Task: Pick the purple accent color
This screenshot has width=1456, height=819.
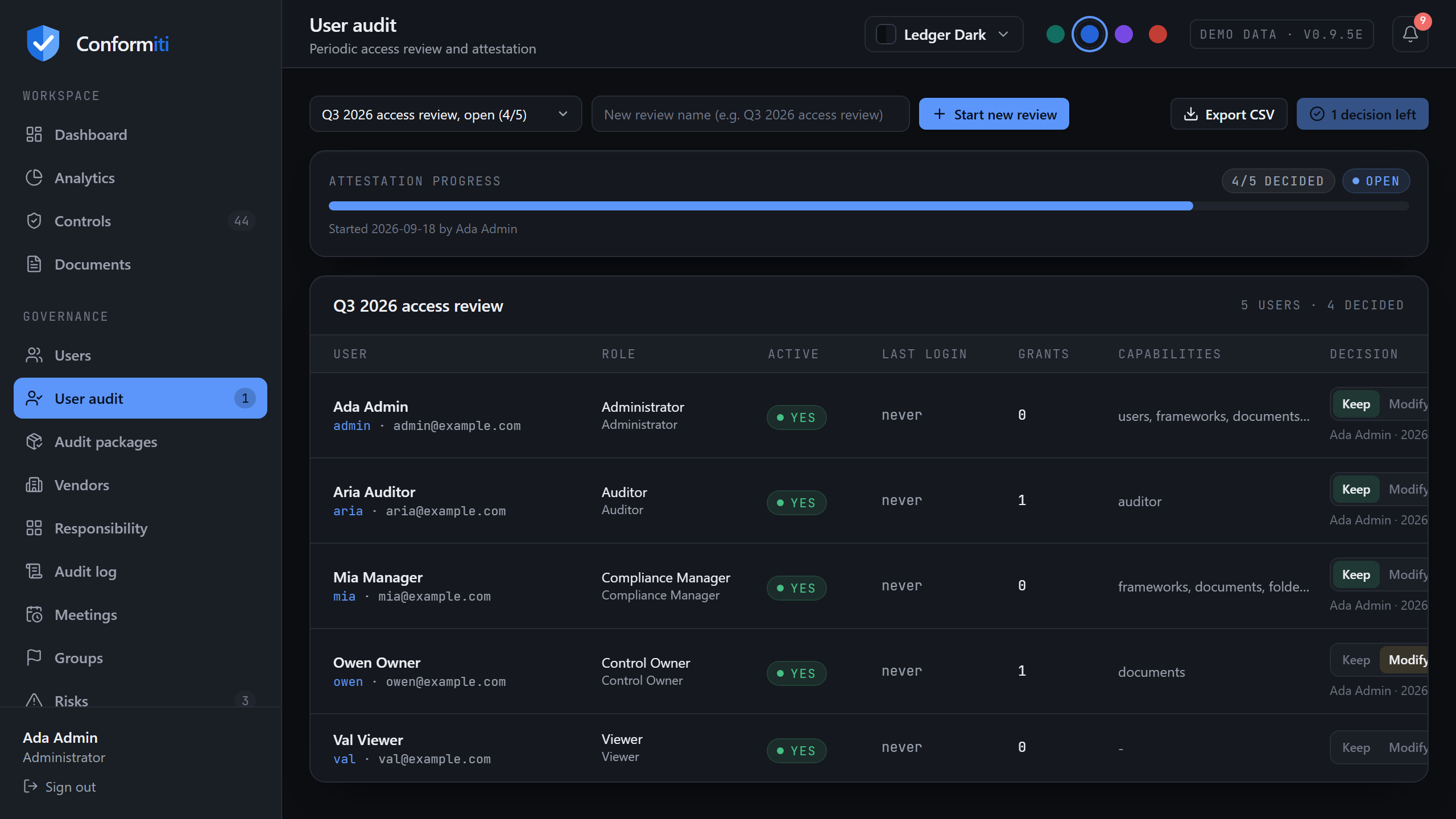Action: [x=1124, y=34]
